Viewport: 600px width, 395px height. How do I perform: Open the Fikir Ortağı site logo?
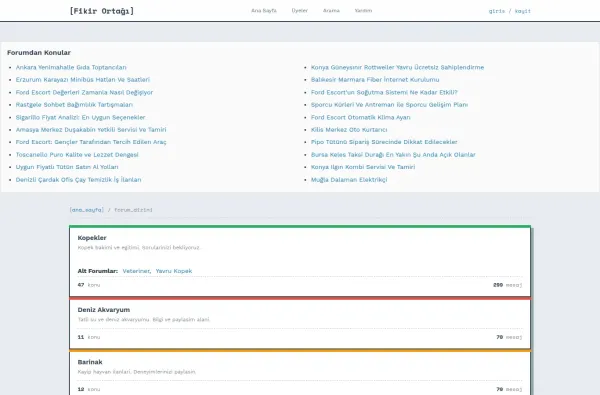(101, 11)
